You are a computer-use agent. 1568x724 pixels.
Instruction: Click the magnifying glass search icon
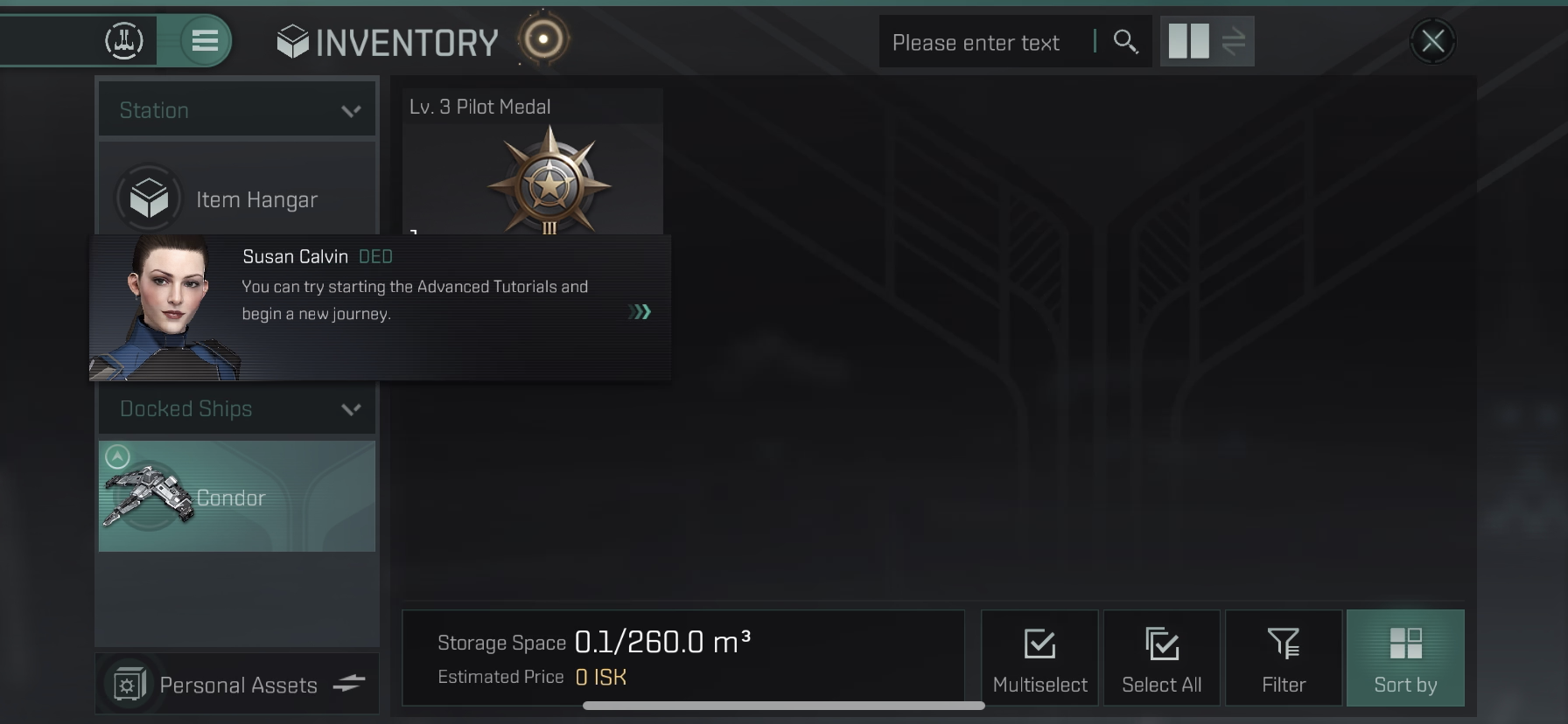click(1125, 41)
